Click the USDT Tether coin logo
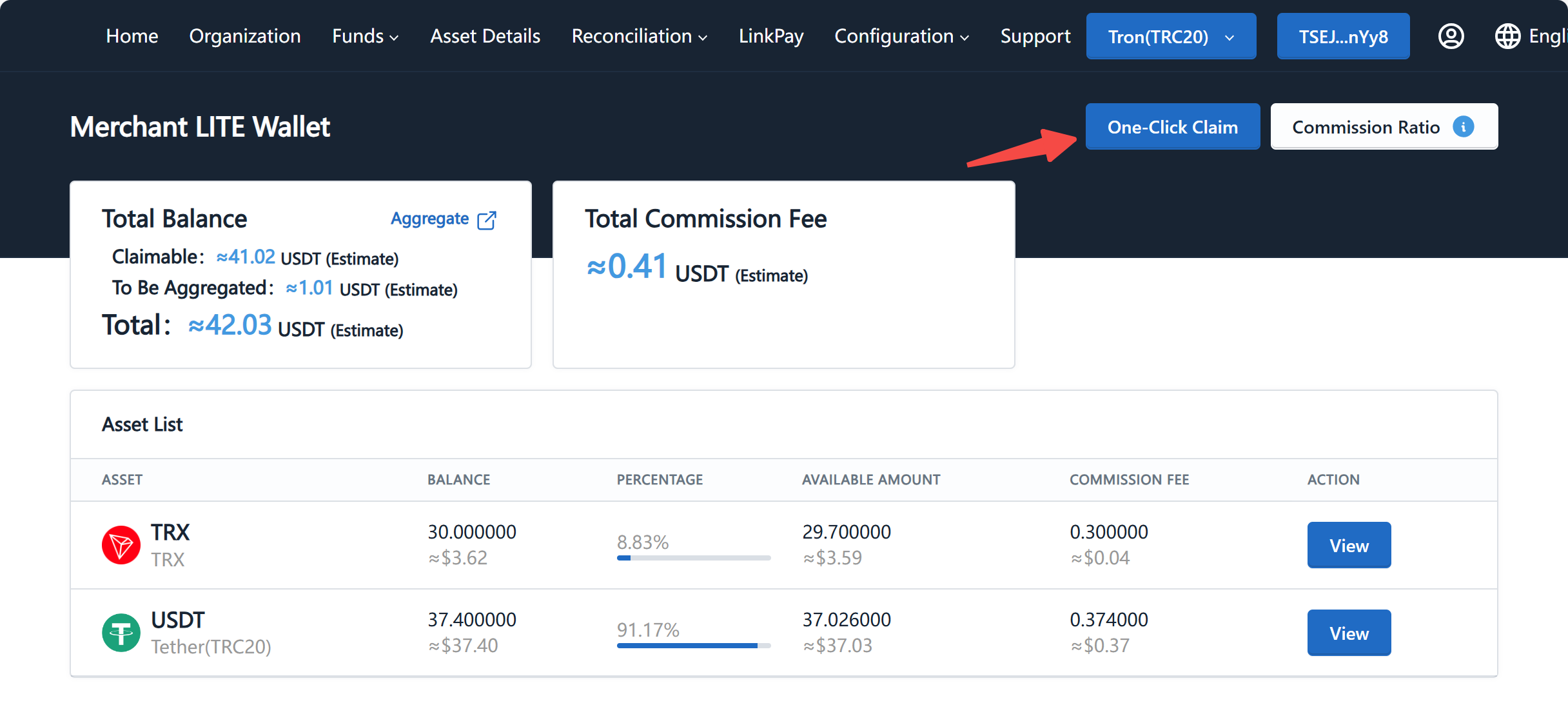 tap(121, 633)
